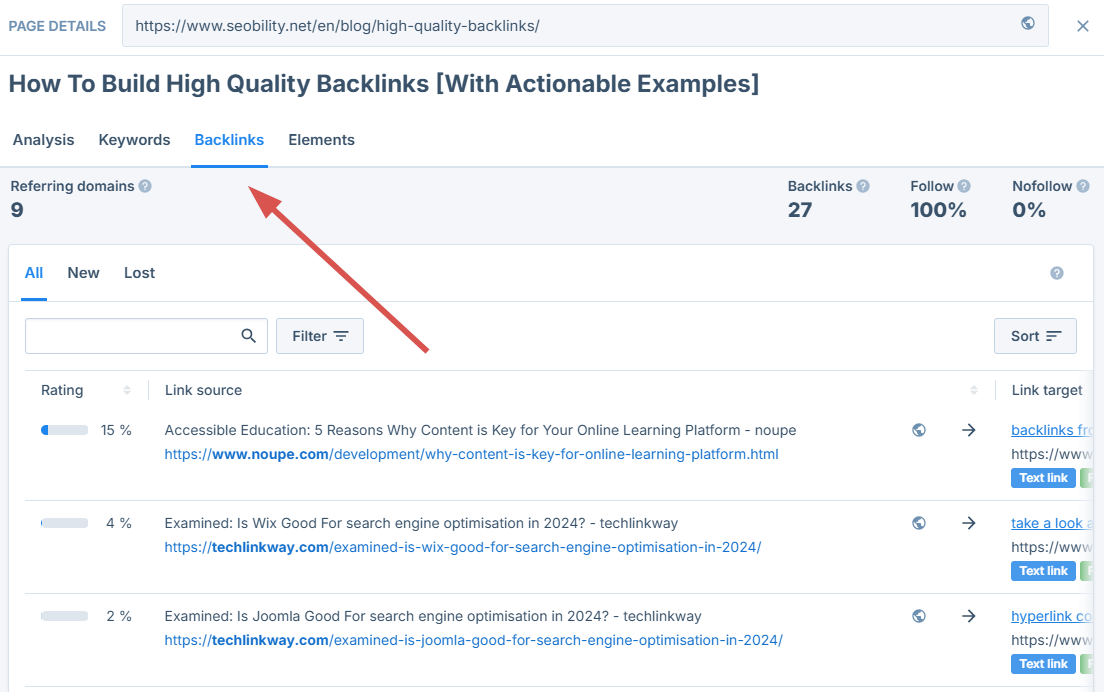Click the Nofollow value 0%
The image size is (1104, 692).
click(1029, 210)
